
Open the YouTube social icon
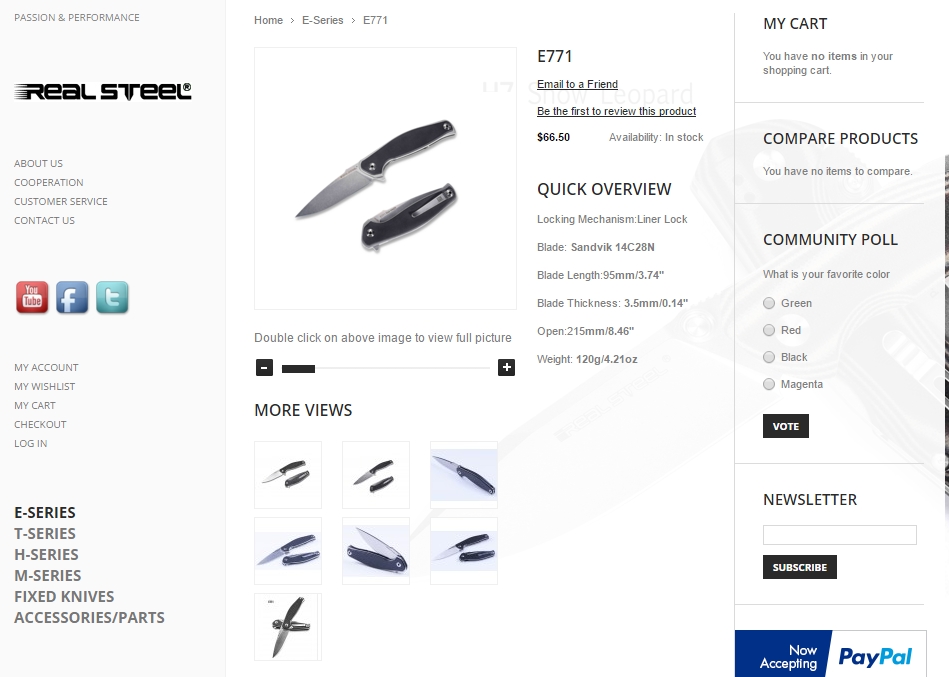[x=32, y=297]
